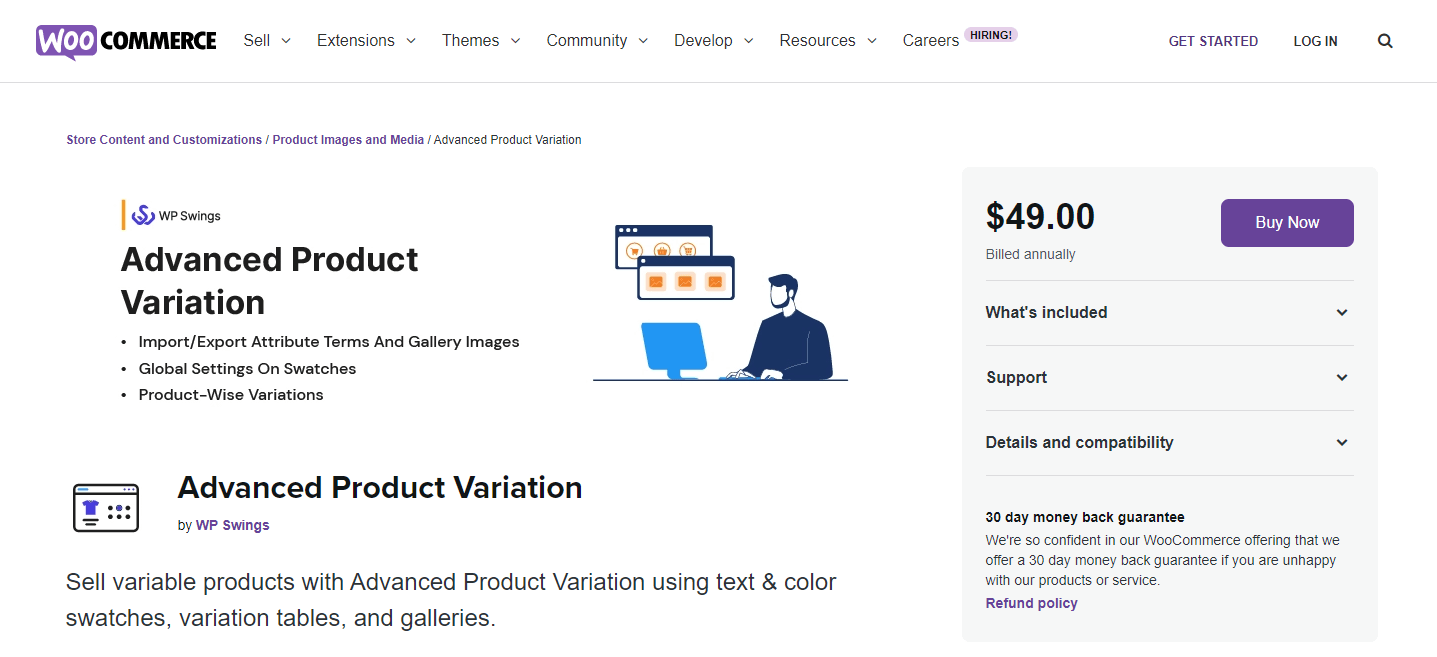This screenshot has height=657, width=1437.
Task: Open the Sell dropdown menu
Action: [267, 41]
